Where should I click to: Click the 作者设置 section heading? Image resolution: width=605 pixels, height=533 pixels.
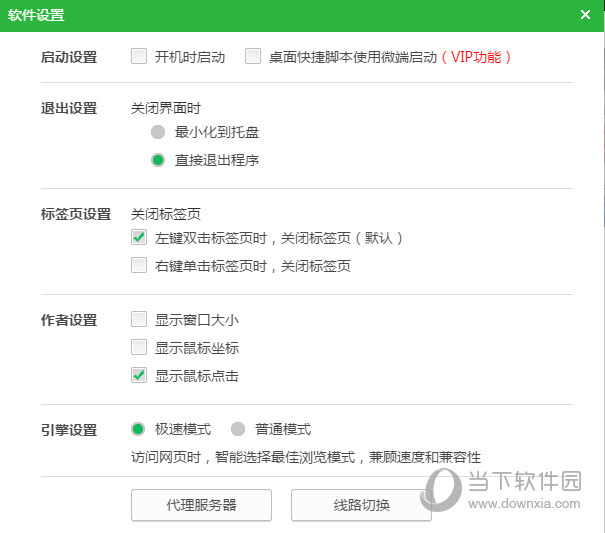click(x=69, y=320)
